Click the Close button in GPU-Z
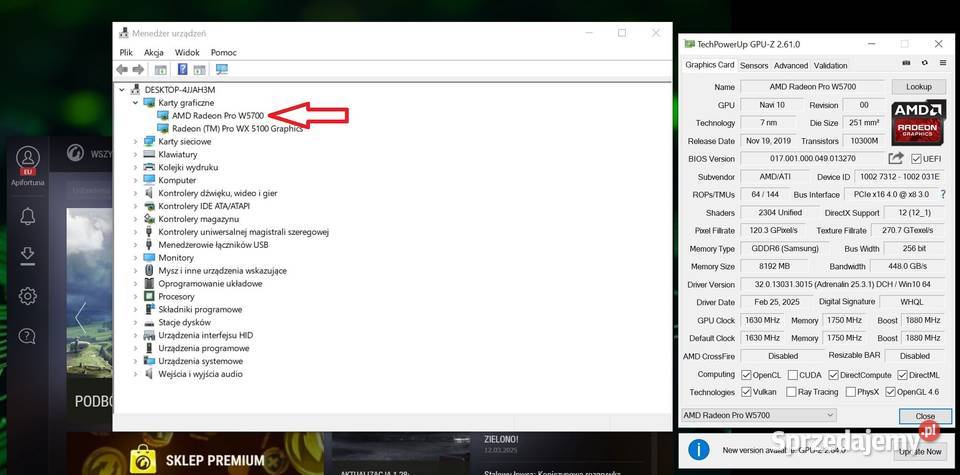Screen dimensions: 960x475 pyautogui.click(x=925, y=416)
